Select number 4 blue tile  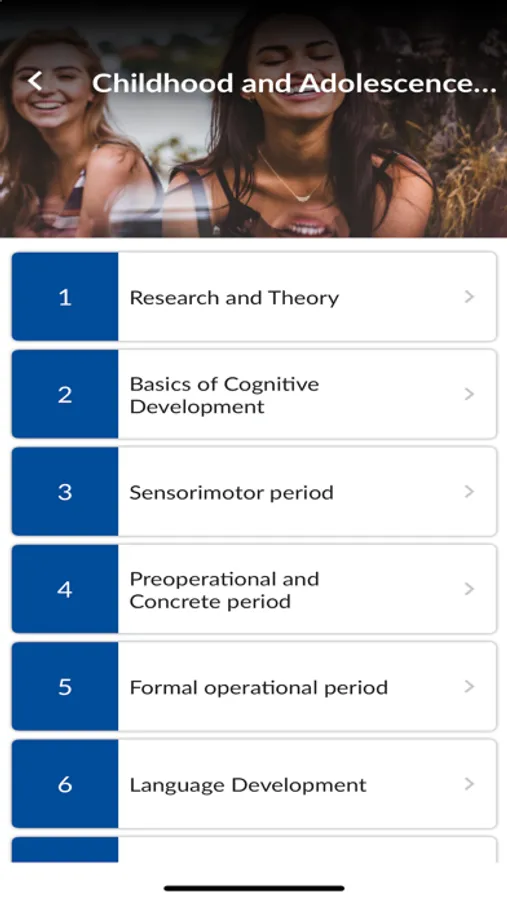tap(65, 589)
